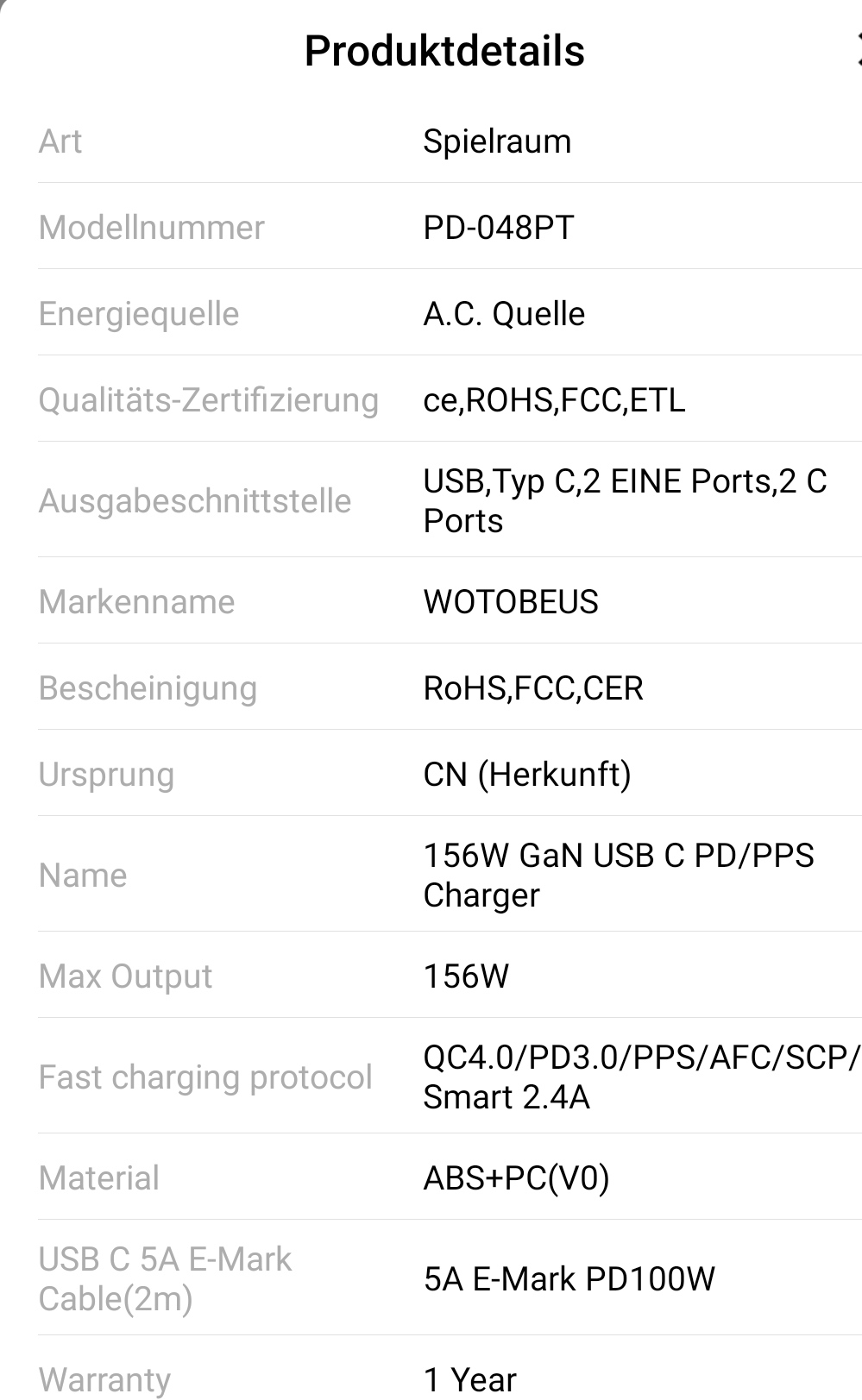The image size is (862, 1400).
Task: Click the ABS+PC(V0) material value
Action: tap(516, 1178)
